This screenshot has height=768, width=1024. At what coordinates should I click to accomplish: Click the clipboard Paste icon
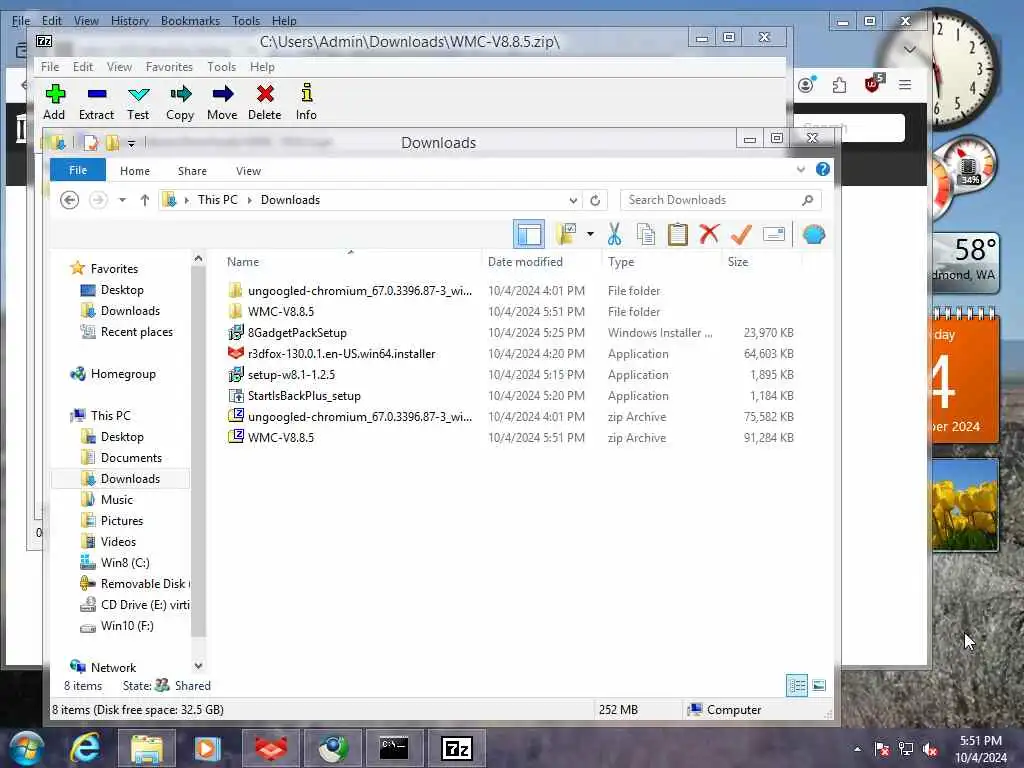coord(678,234)
